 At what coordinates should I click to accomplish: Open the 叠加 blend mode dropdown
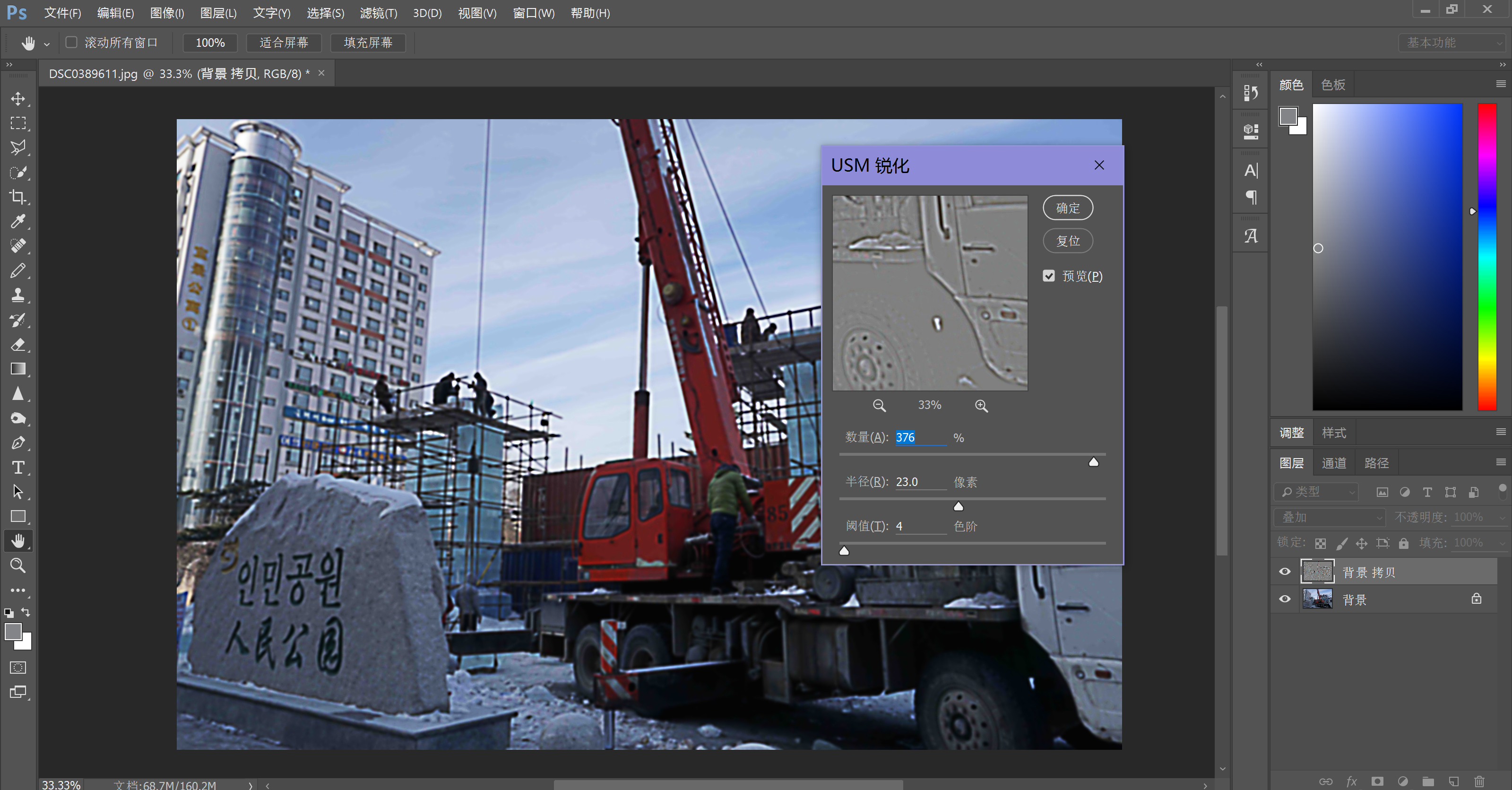1330,517
